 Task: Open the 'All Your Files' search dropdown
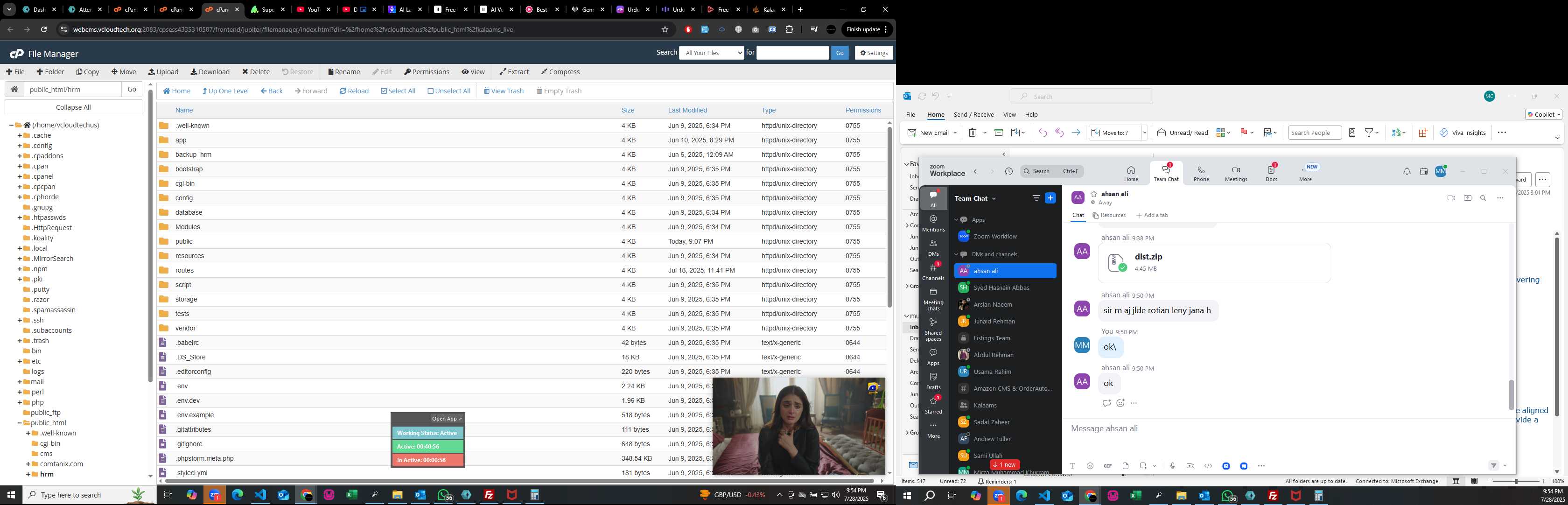pos(712,53)
